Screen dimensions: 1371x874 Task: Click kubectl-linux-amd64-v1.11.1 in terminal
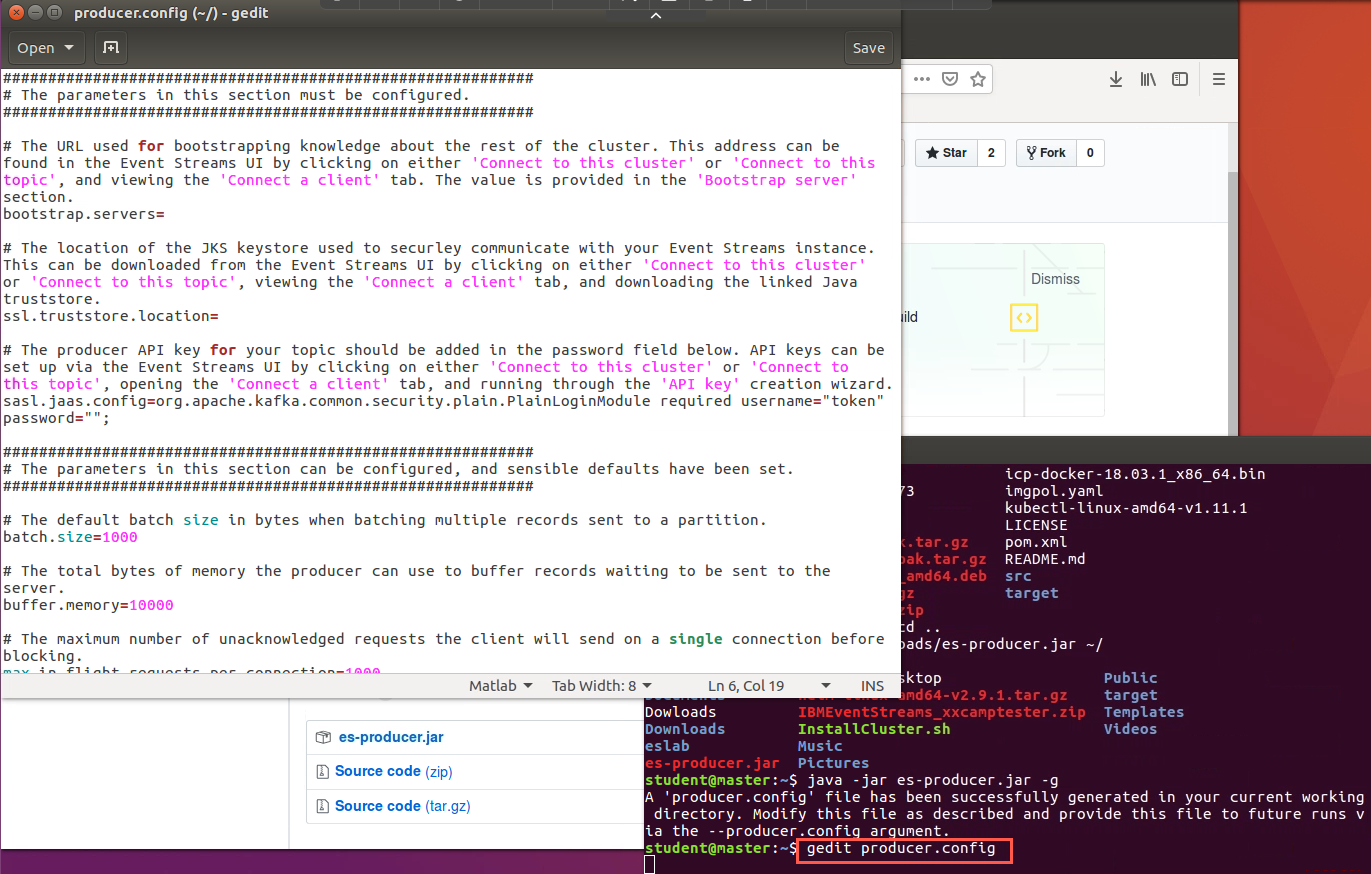point(1126,508)
